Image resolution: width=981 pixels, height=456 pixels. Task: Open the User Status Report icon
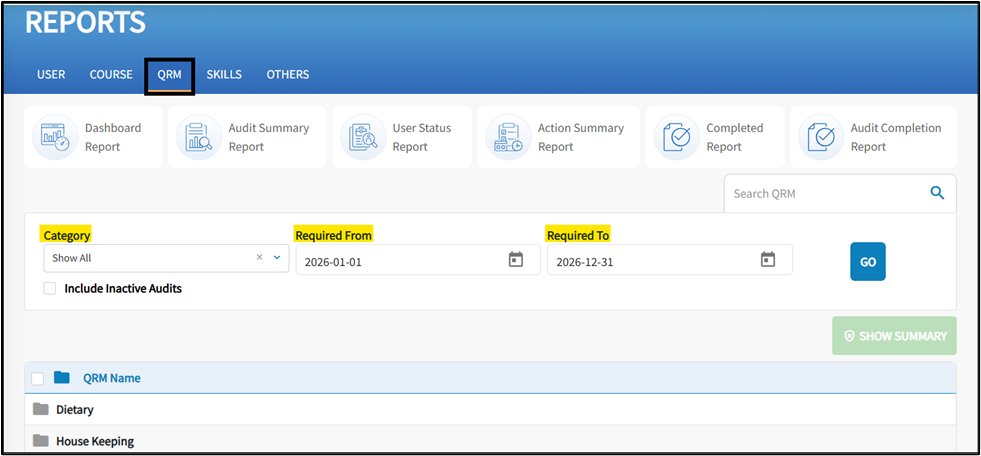[x=361, y=138]
